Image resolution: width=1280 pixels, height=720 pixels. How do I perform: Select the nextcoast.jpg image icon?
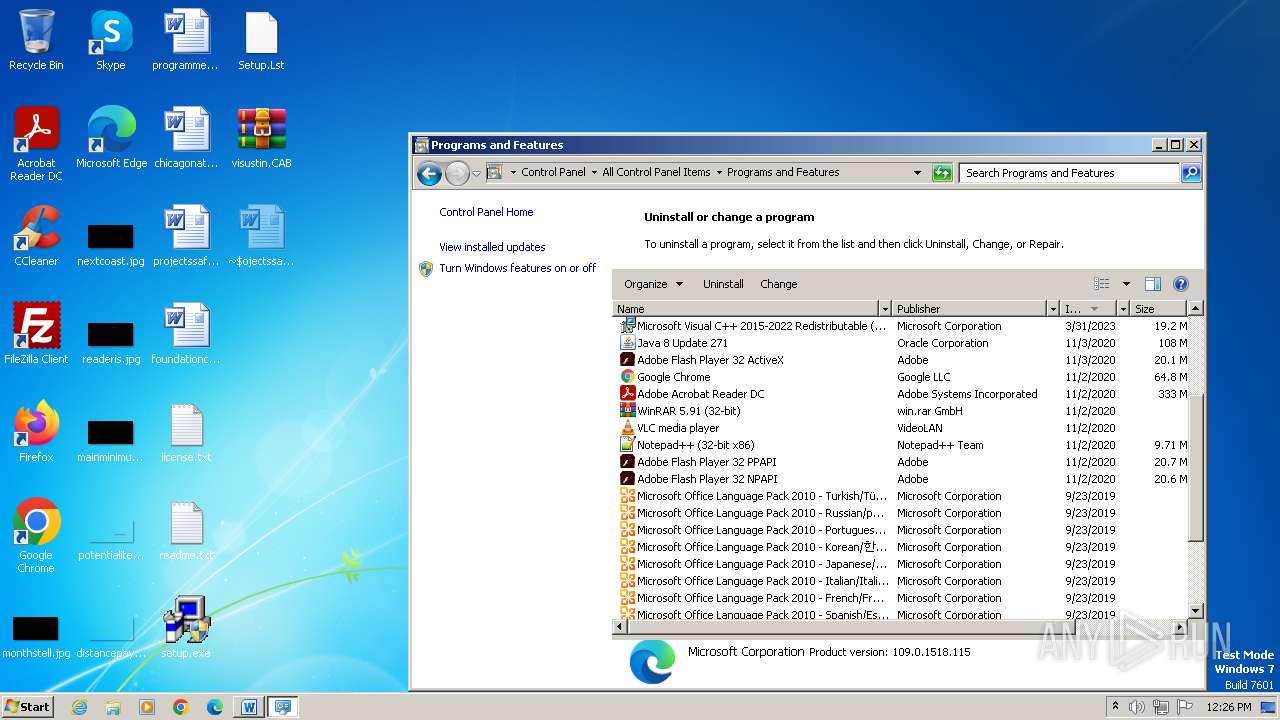pos(111,245)
